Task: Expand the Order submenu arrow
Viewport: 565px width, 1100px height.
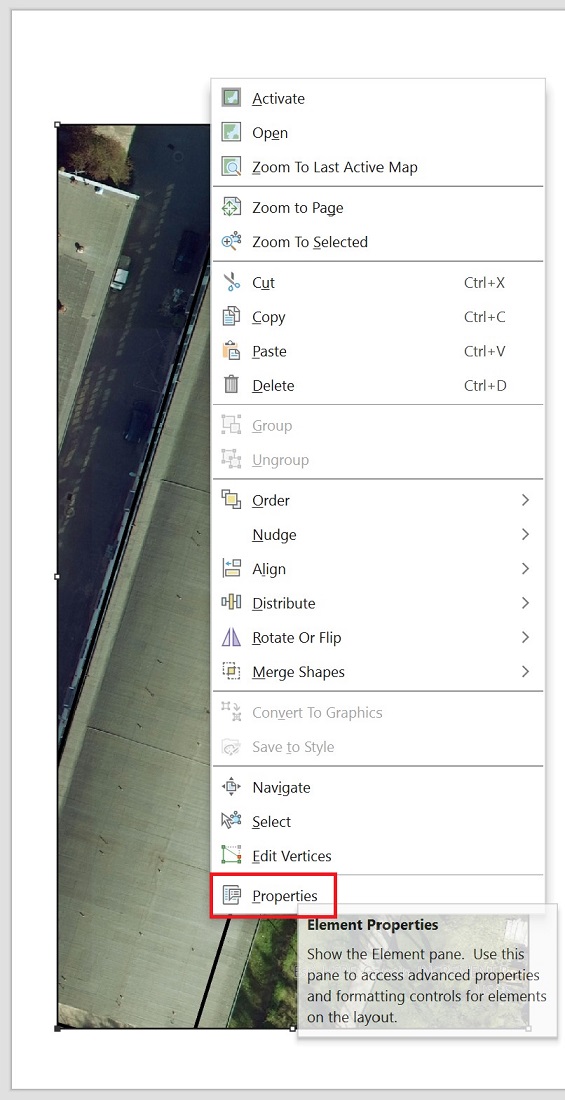Action: point(525,500)
